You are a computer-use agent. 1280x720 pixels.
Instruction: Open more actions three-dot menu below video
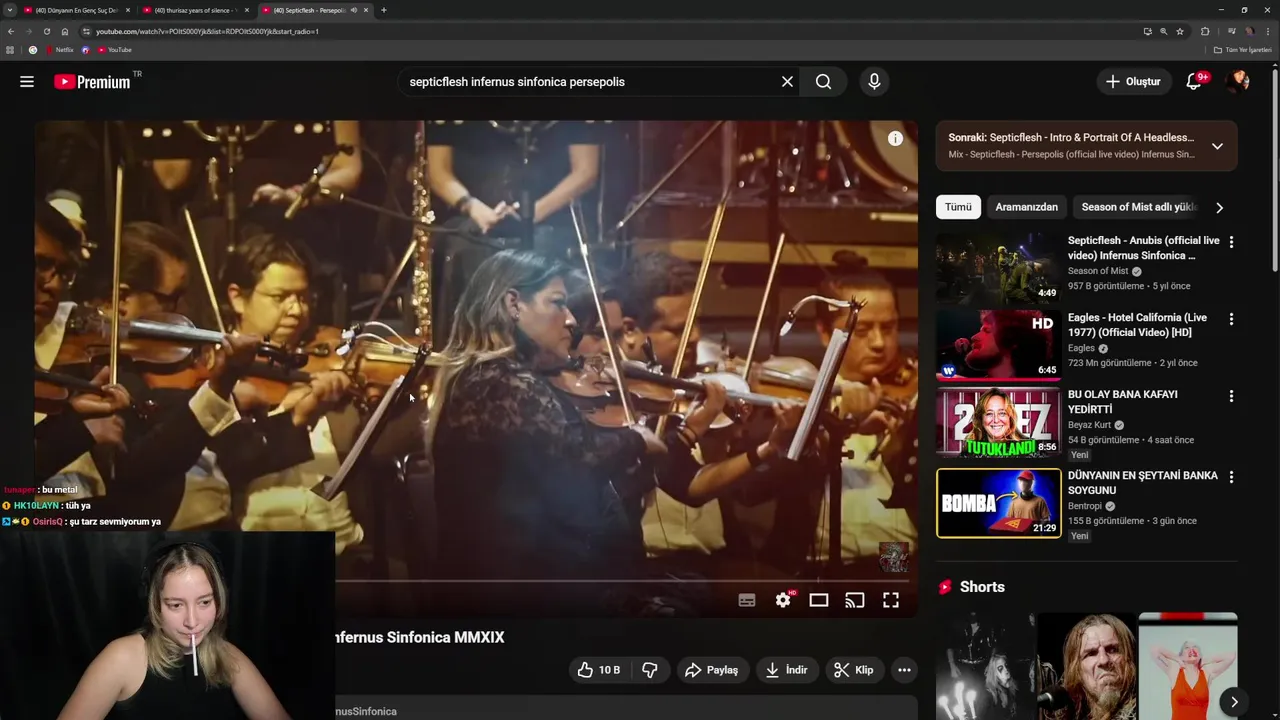904,670
